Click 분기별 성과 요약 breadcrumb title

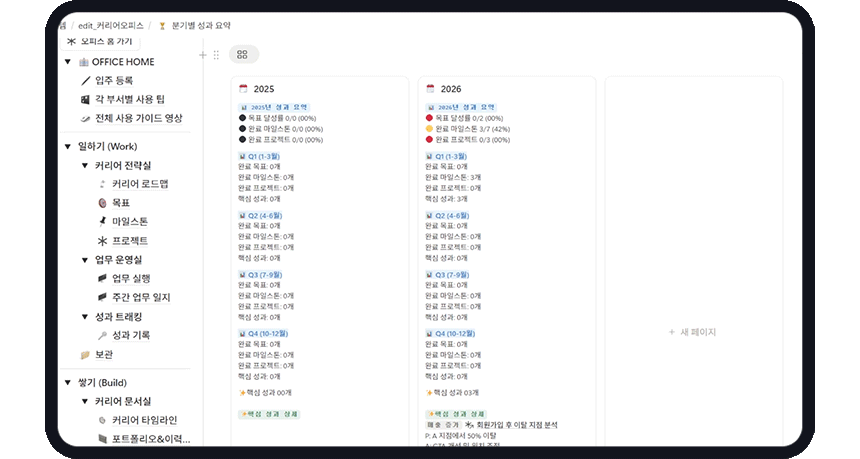tap(201, 26)
